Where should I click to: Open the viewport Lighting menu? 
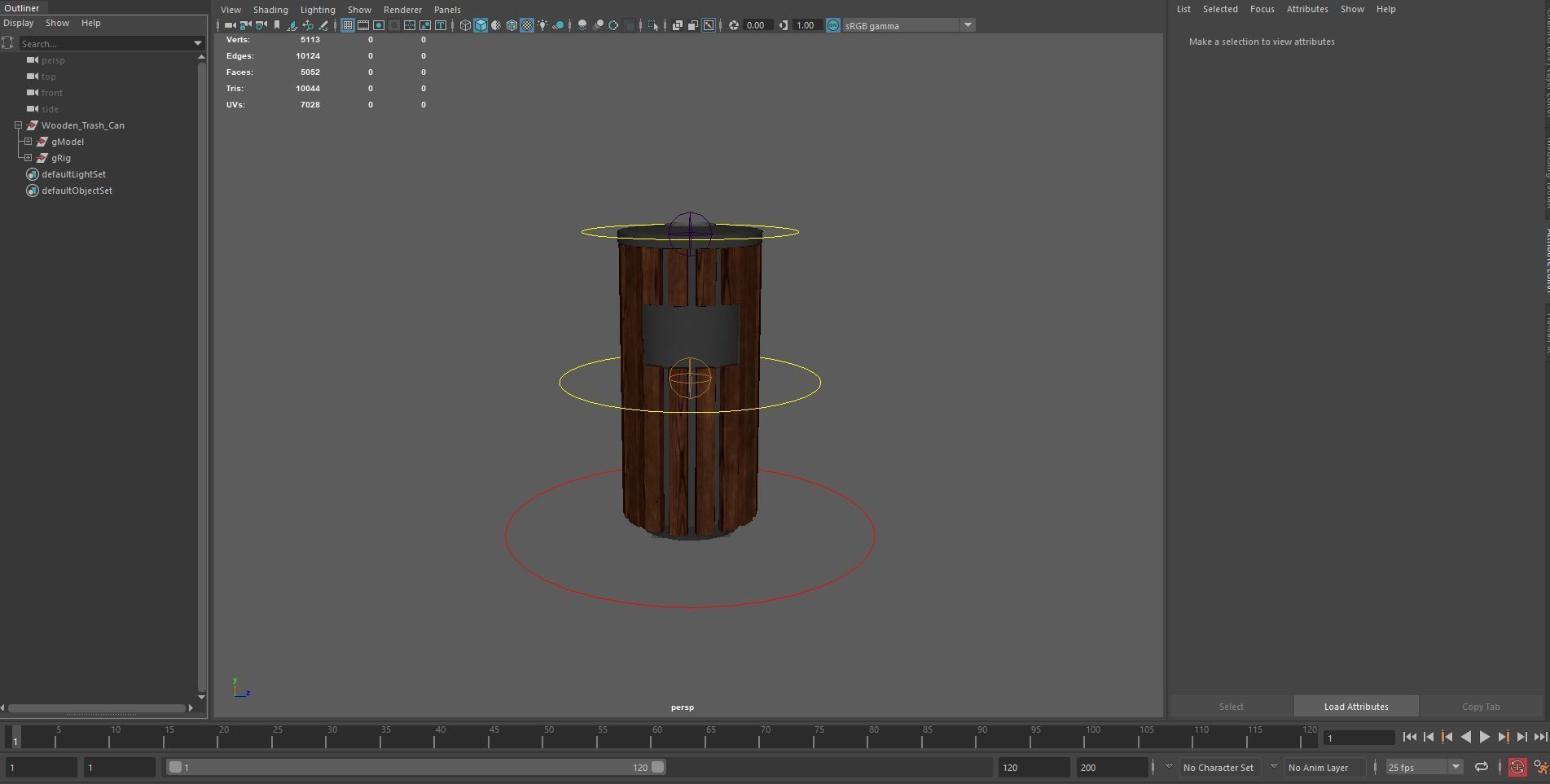(x=318, y=10)
